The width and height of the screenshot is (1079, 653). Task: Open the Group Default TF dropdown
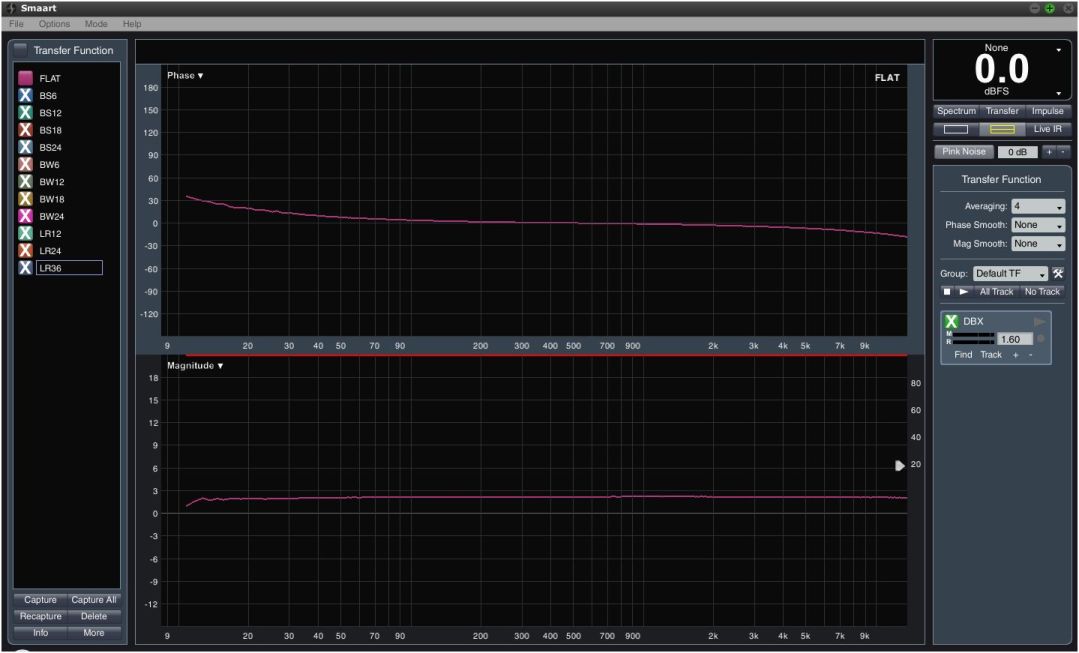pyautogui.click(x=1010, y=274)
